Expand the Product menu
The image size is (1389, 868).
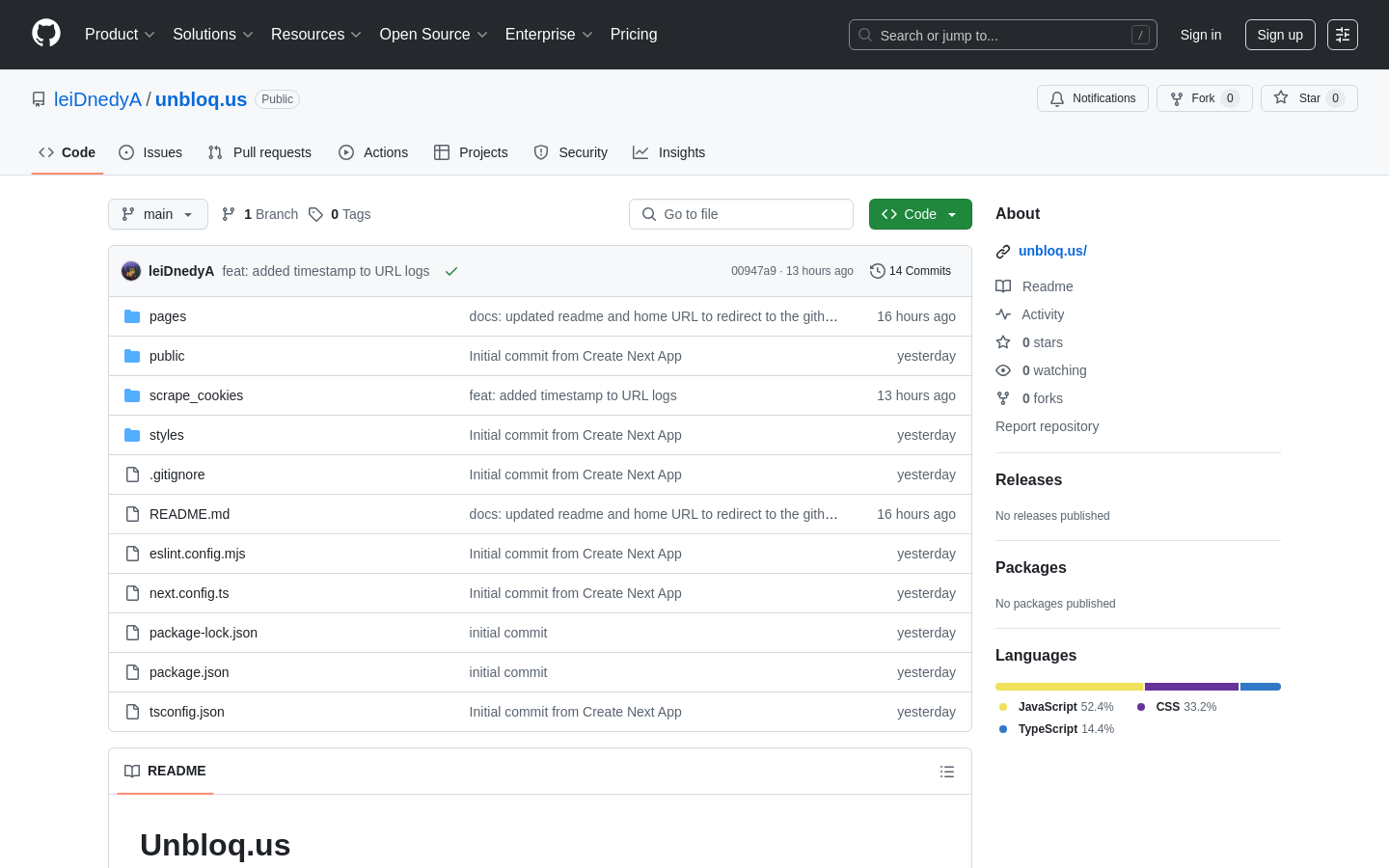(x=120, y=35)
